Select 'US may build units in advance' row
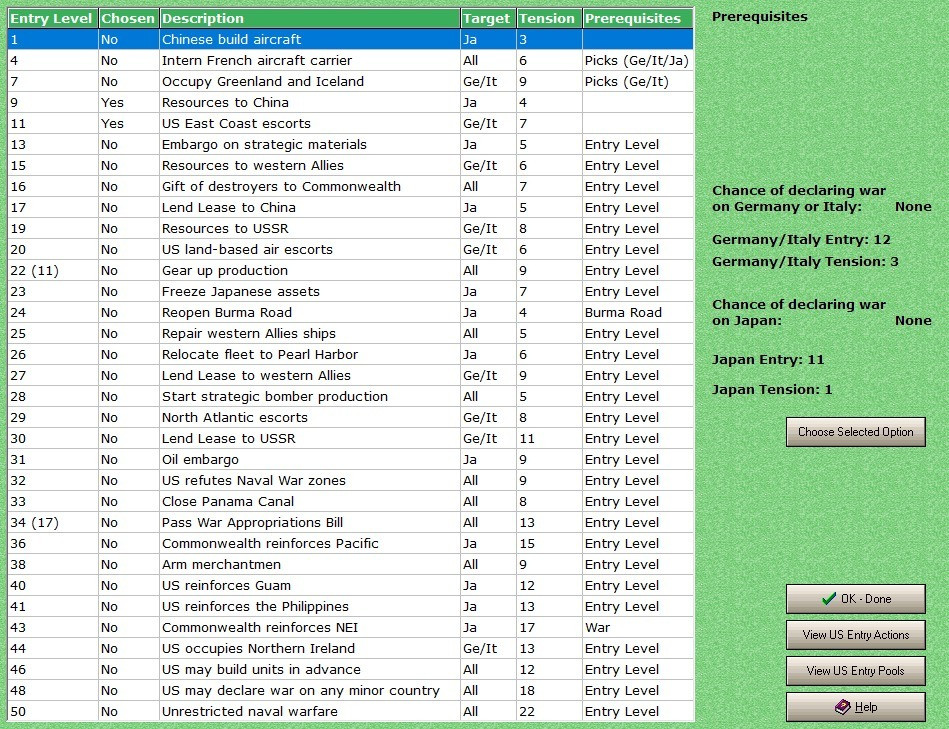The image size is (949, 729). pyautogui.click(x=350, y=669)
